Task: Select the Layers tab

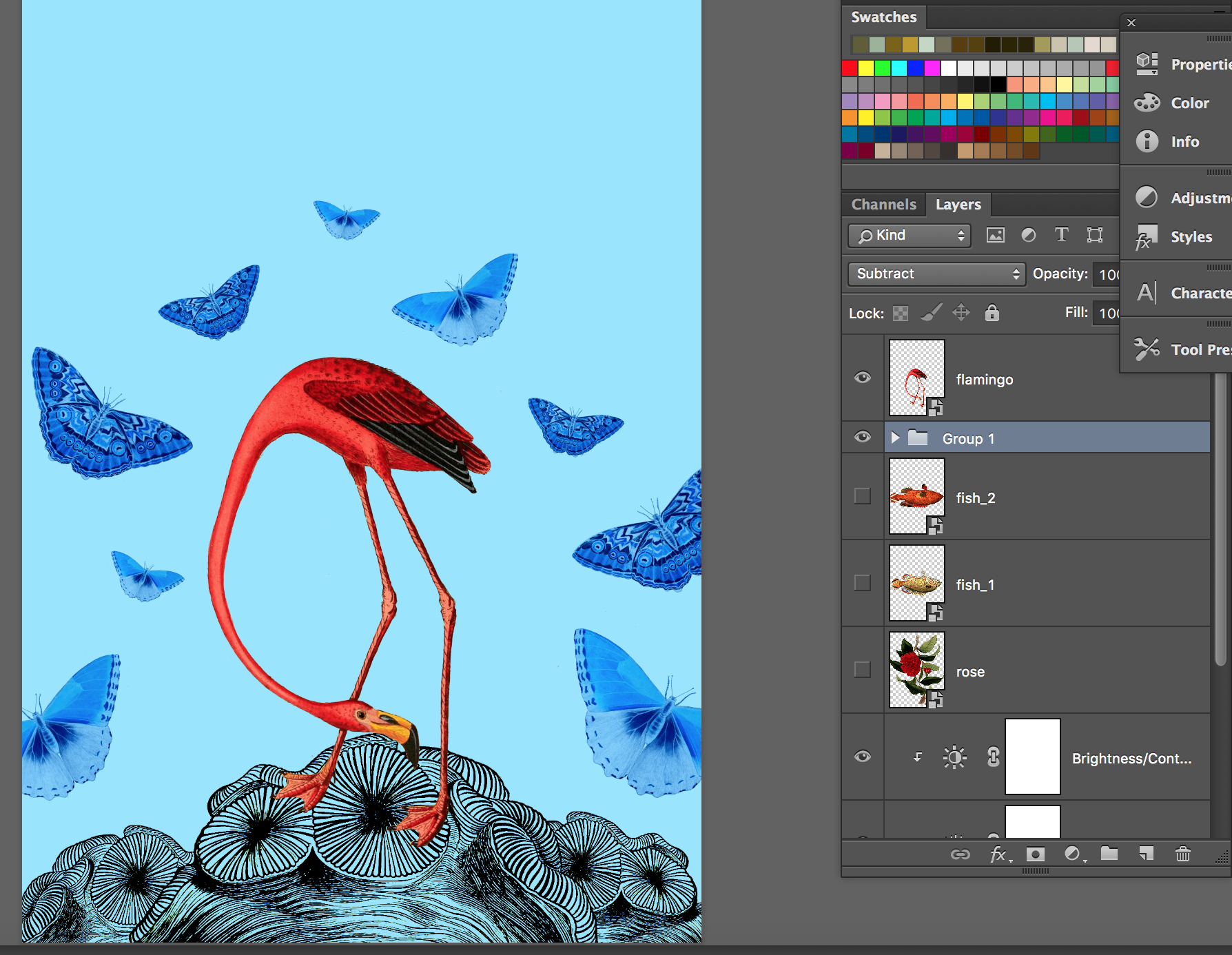Action: pos(958,205)
